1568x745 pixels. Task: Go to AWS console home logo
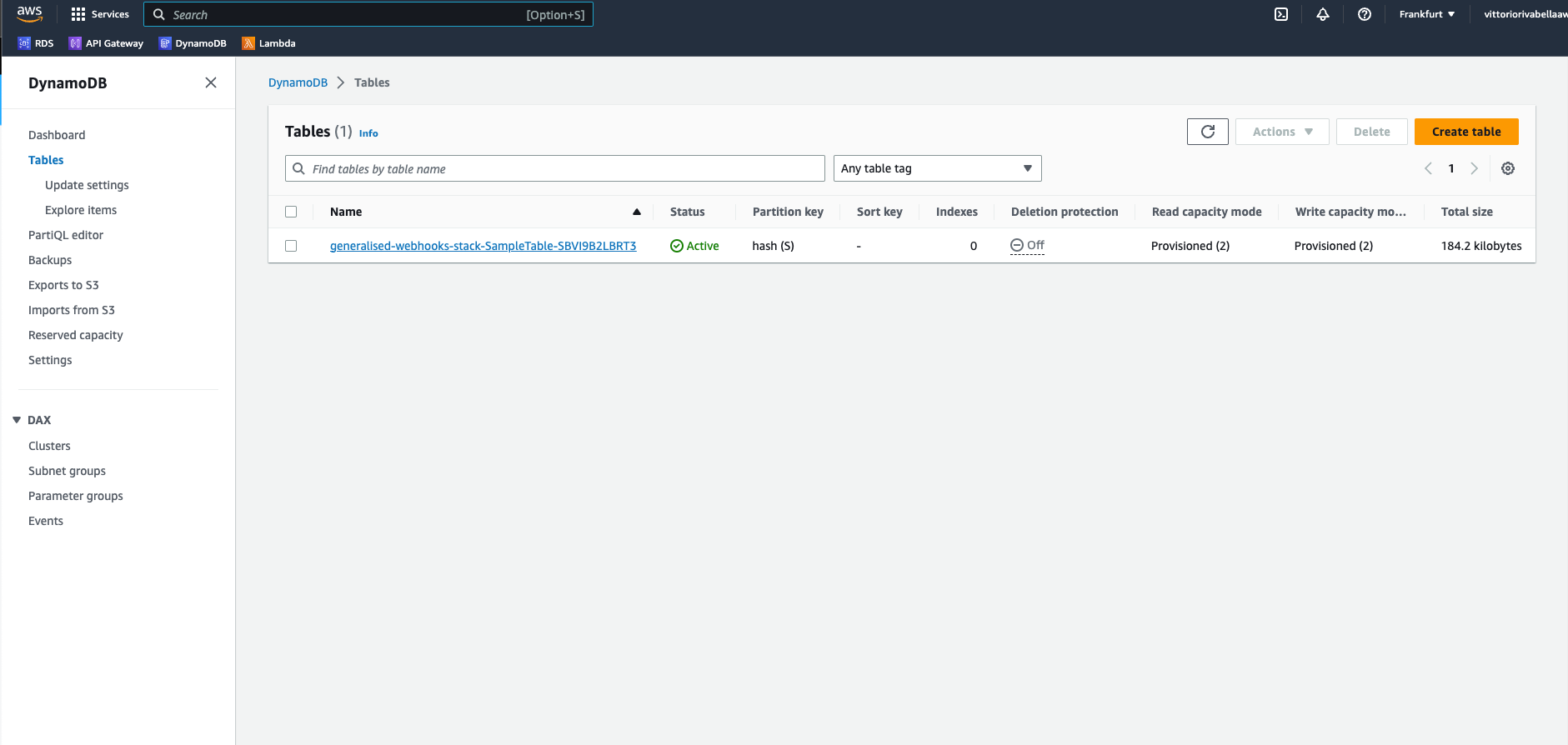coord(29,13)
